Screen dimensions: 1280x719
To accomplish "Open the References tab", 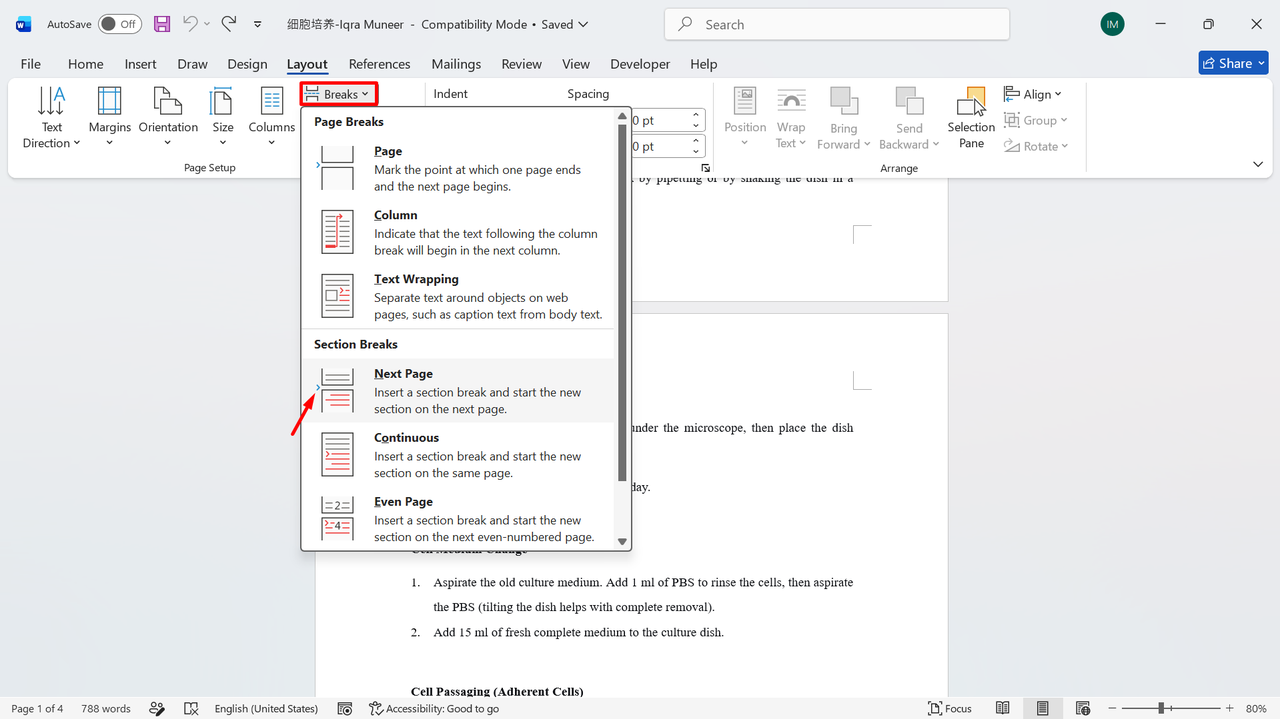I will [x=379, y=64].
